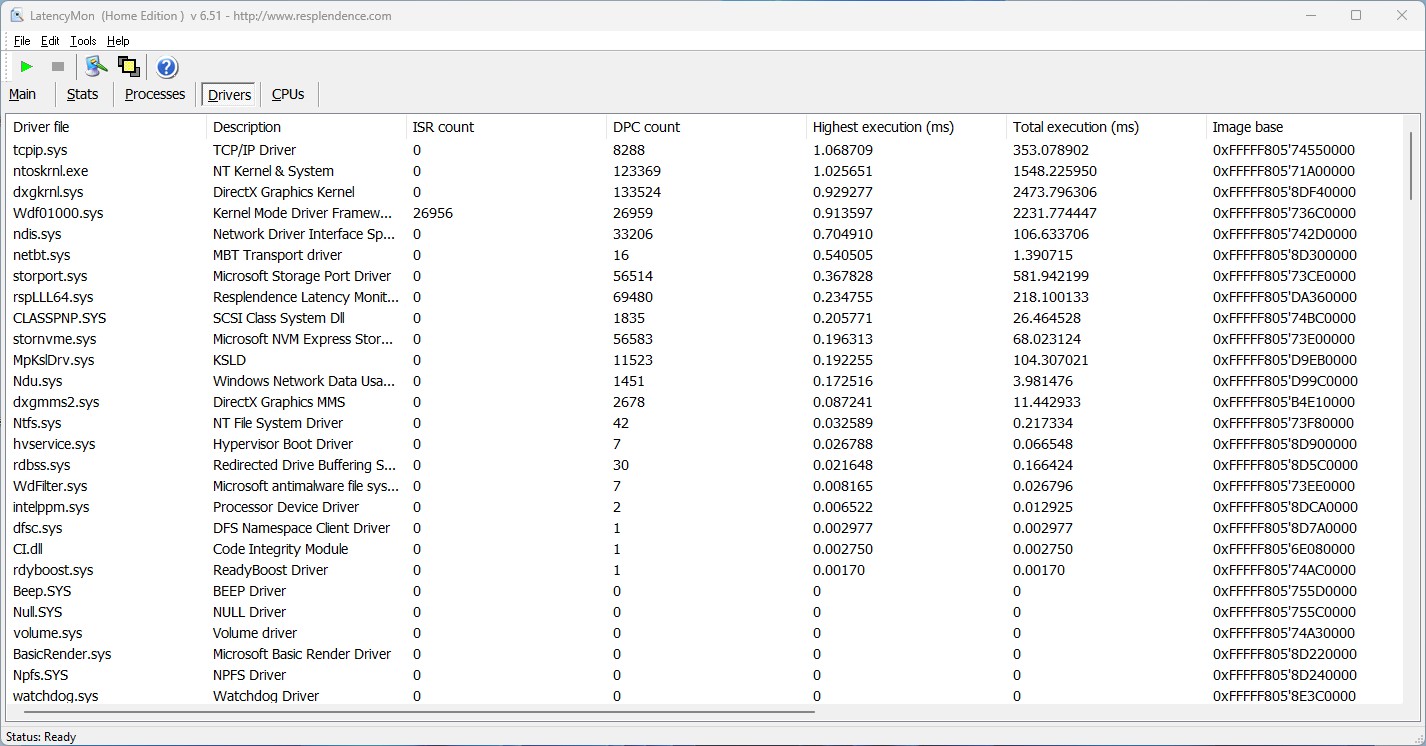Click the overlapping yellow squares toolbar icon
The width and height of the screenshot is (1426, 746).
tap(128, 67)
